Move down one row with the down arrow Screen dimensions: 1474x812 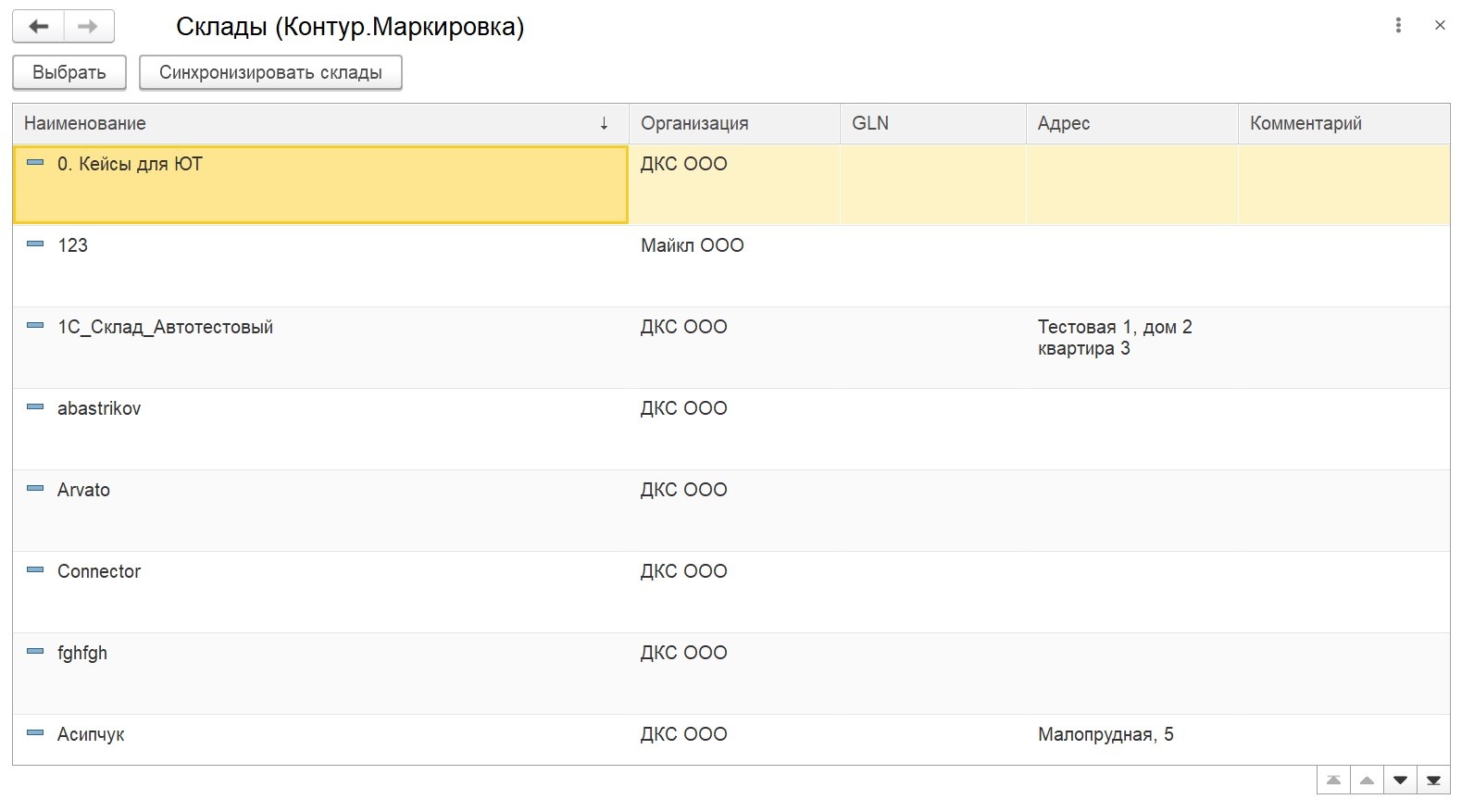[x=1400, y=781]
